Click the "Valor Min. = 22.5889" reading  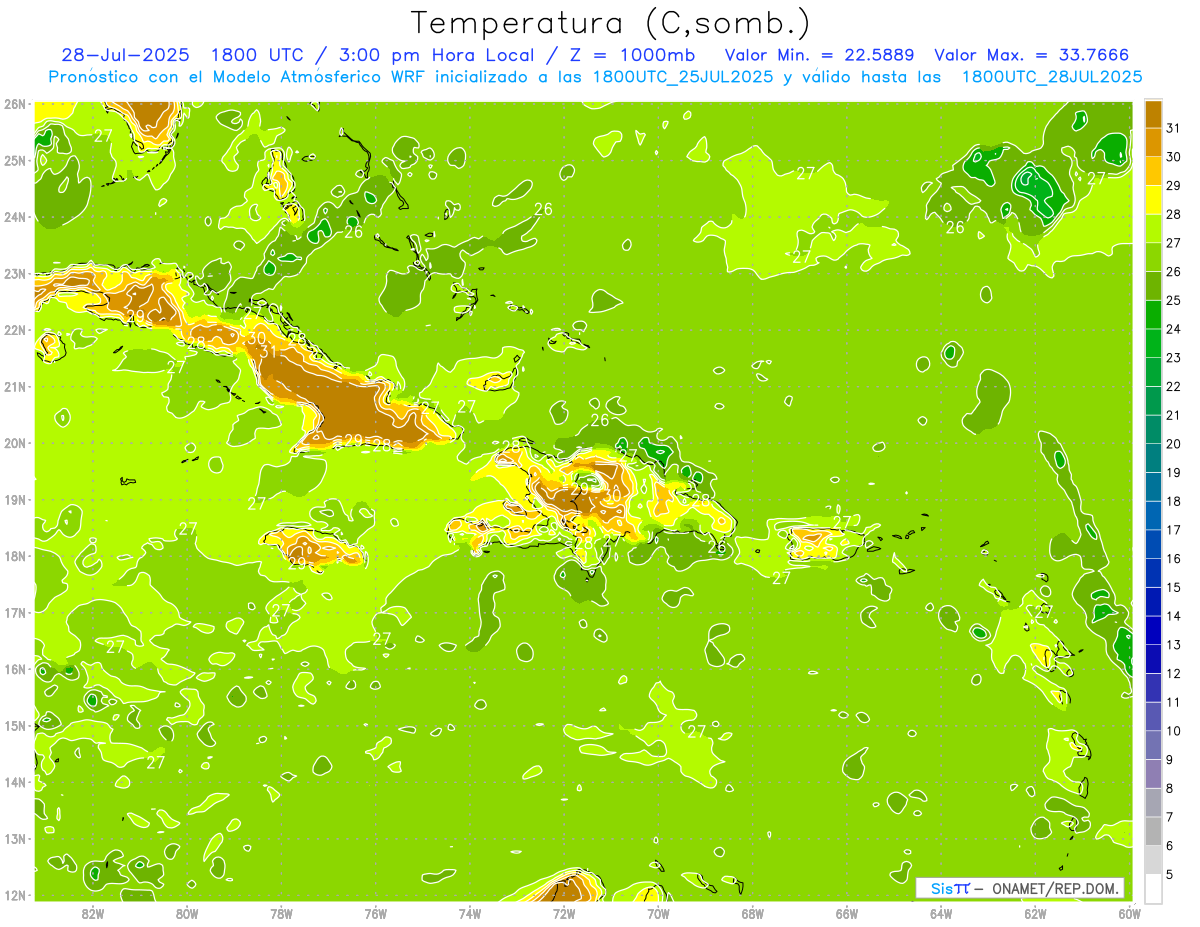(820, 55)
